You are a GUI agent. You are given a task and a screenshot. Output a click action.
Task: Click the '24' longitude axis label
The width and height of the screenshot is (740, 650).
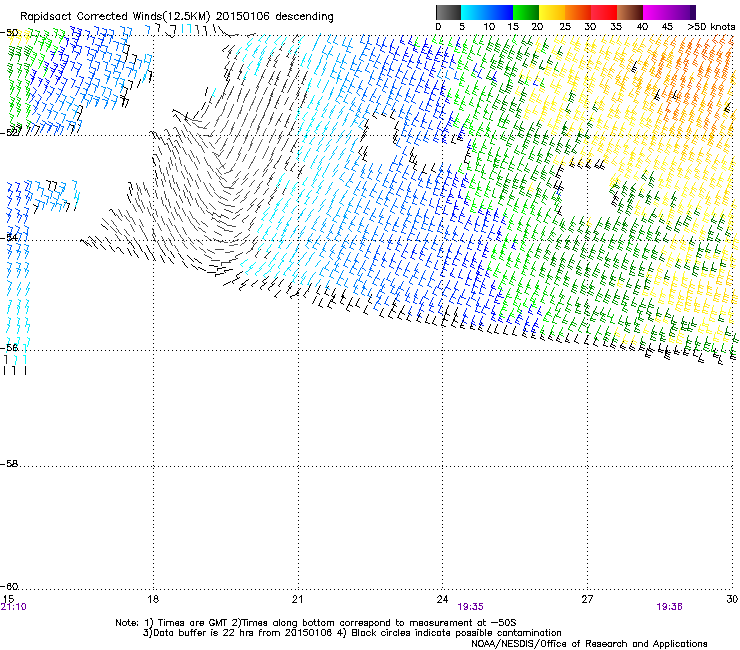point(442,599)
